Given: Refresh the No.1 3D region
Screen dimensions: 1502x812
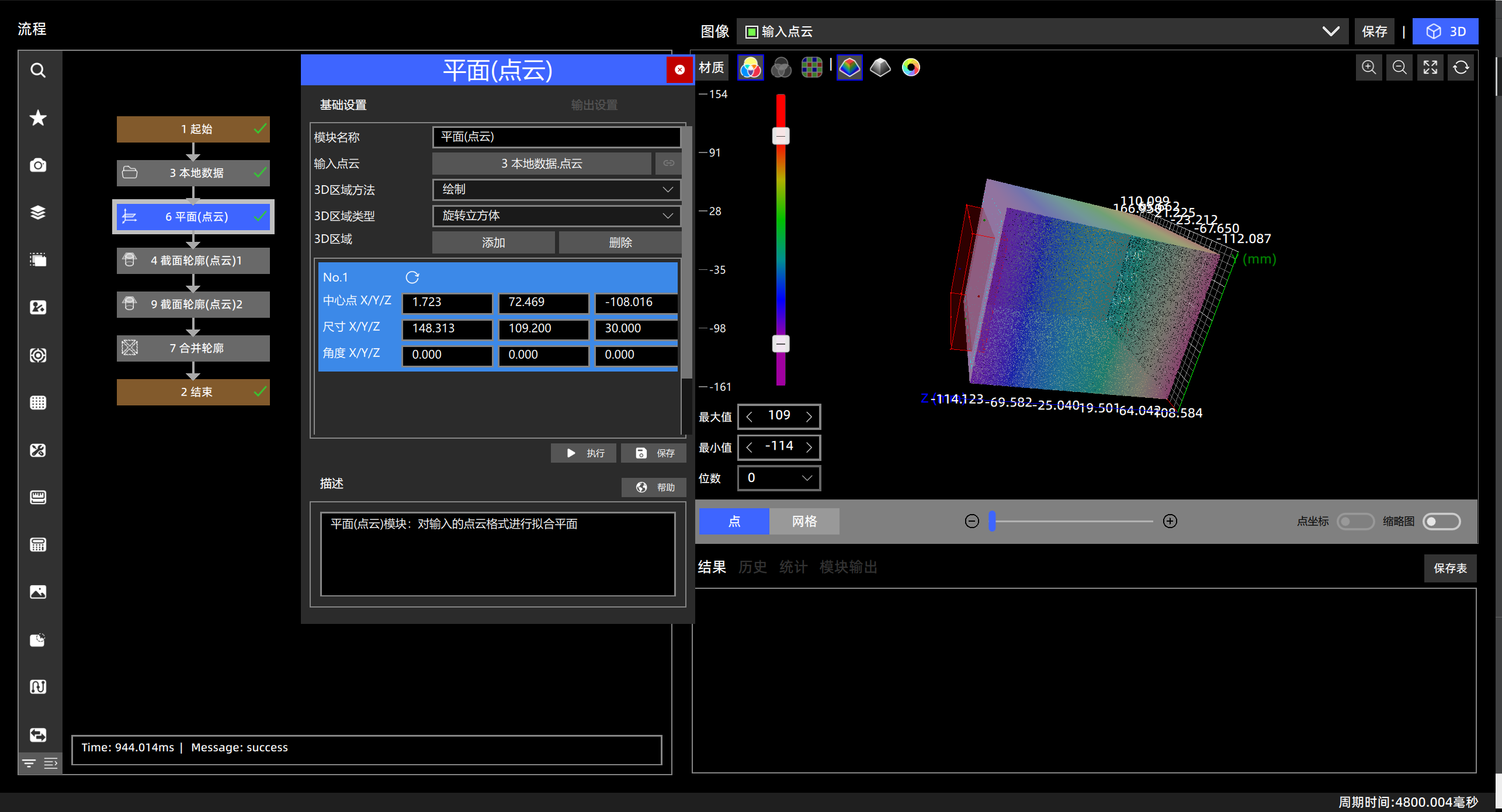Looking at the screenshot, I should click(x=412, y=277).
